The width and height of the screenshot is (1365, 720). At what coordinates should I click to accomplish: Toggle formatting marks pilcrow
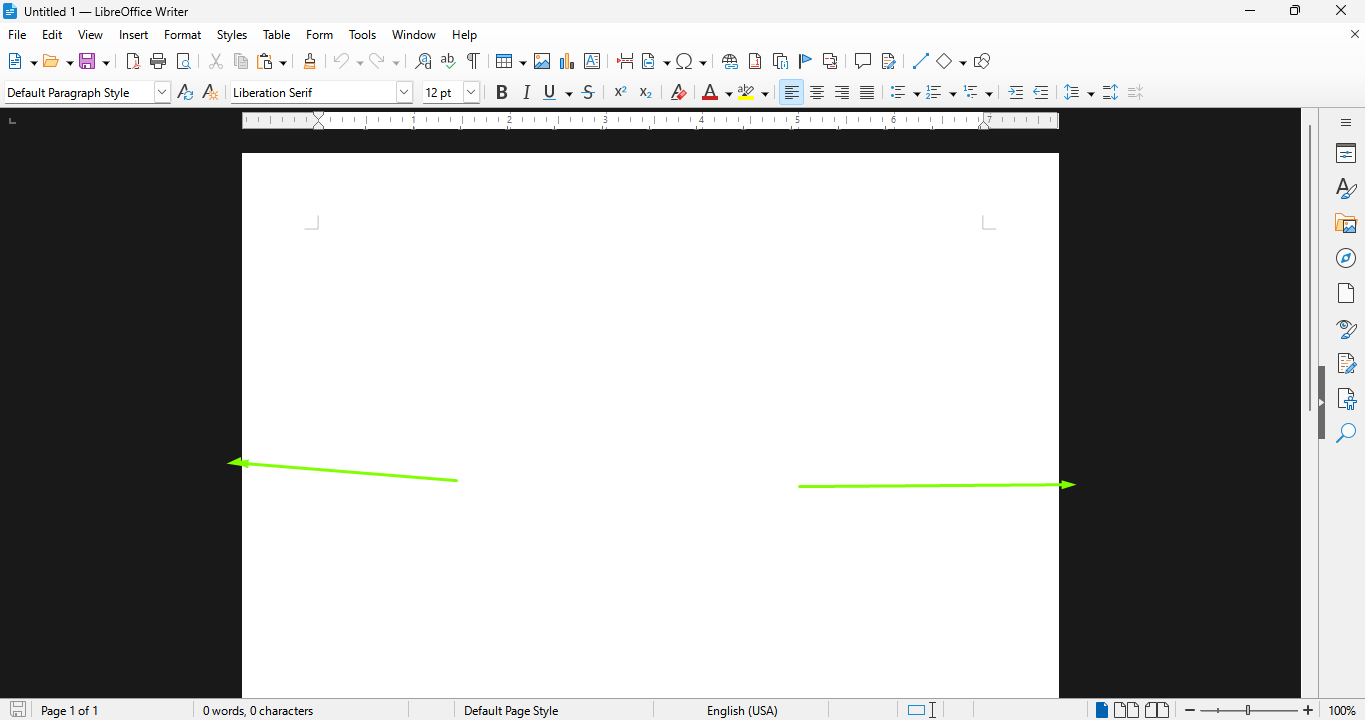pos(473,61)
